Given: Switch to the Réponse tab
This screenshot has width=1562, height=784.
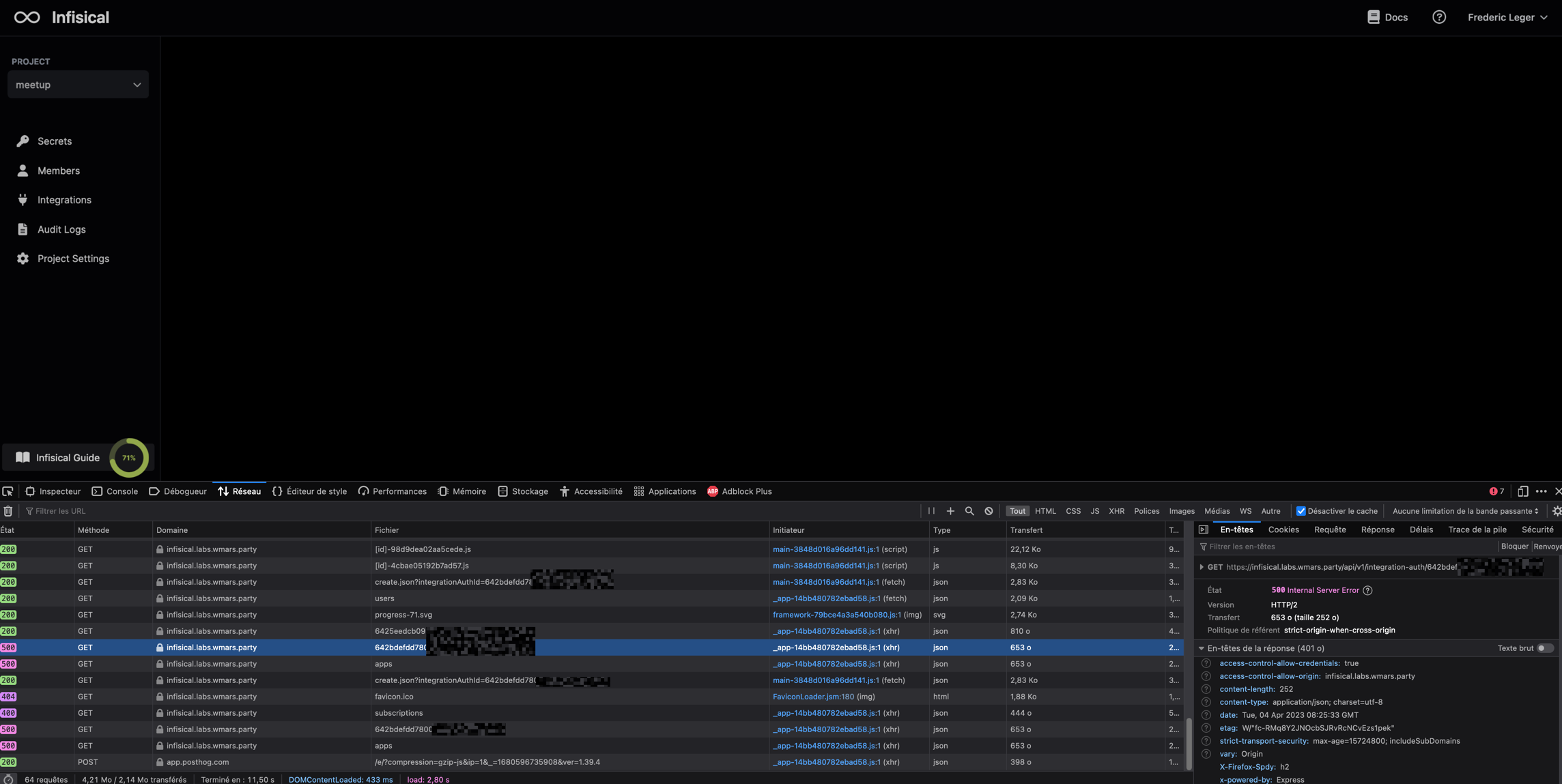Looking at the screenshot, I should coord(1377,529).
